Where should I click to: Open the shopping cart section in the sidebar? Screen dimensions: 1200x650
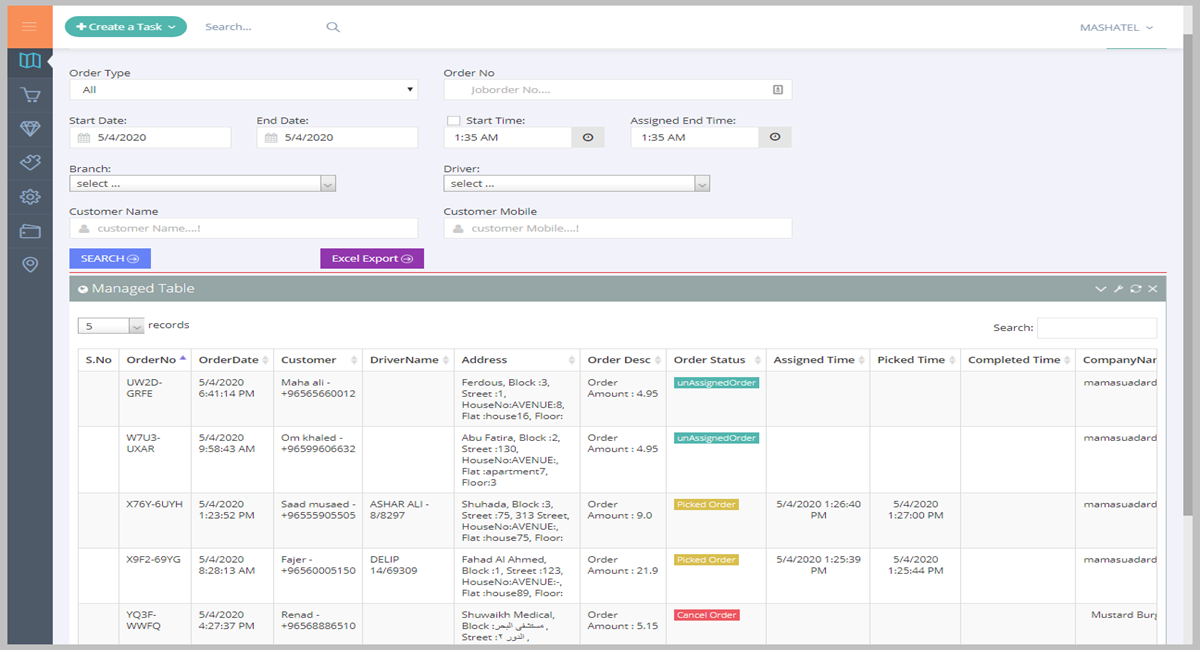click(30, 95)
